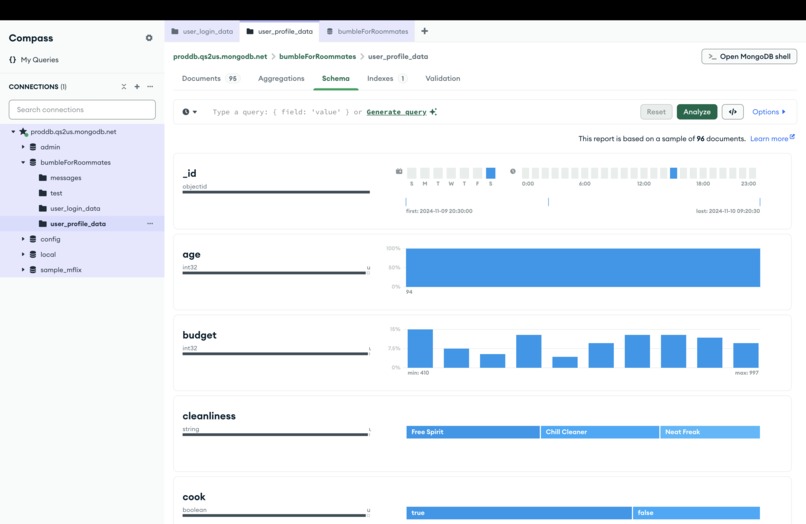The image size is (806, 524).
Task: Click admin database icon
Action: click(x=33, y=147)
